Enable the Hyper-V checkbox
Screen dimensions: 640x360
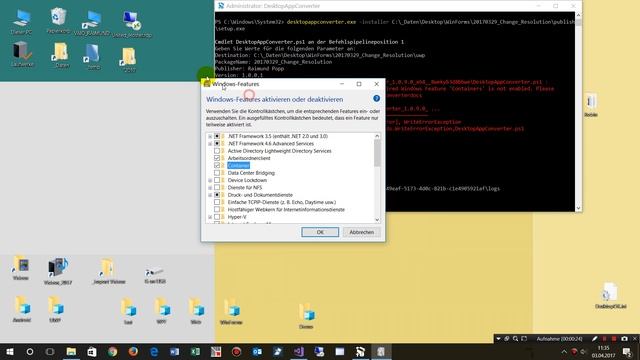217,217
